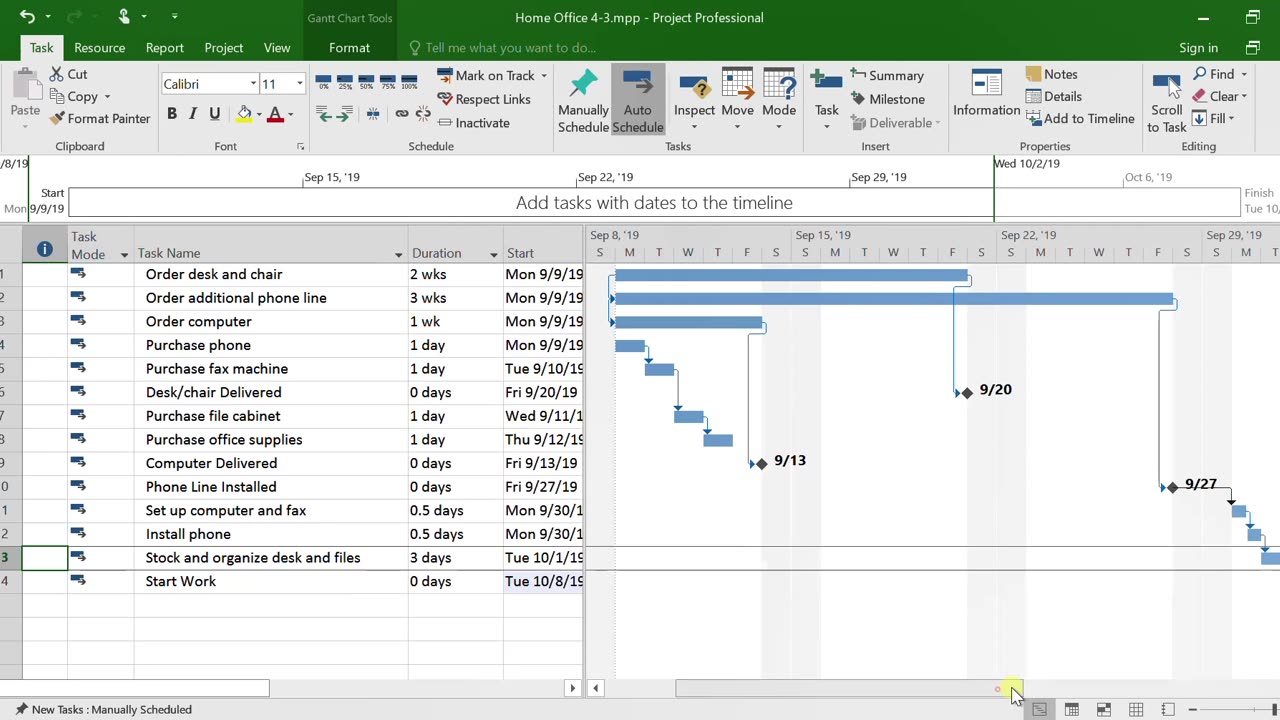Apply red font color swatch
The width and height of the screenshot is (1280, 720).
pyautogui.click(x=275, y=114)
